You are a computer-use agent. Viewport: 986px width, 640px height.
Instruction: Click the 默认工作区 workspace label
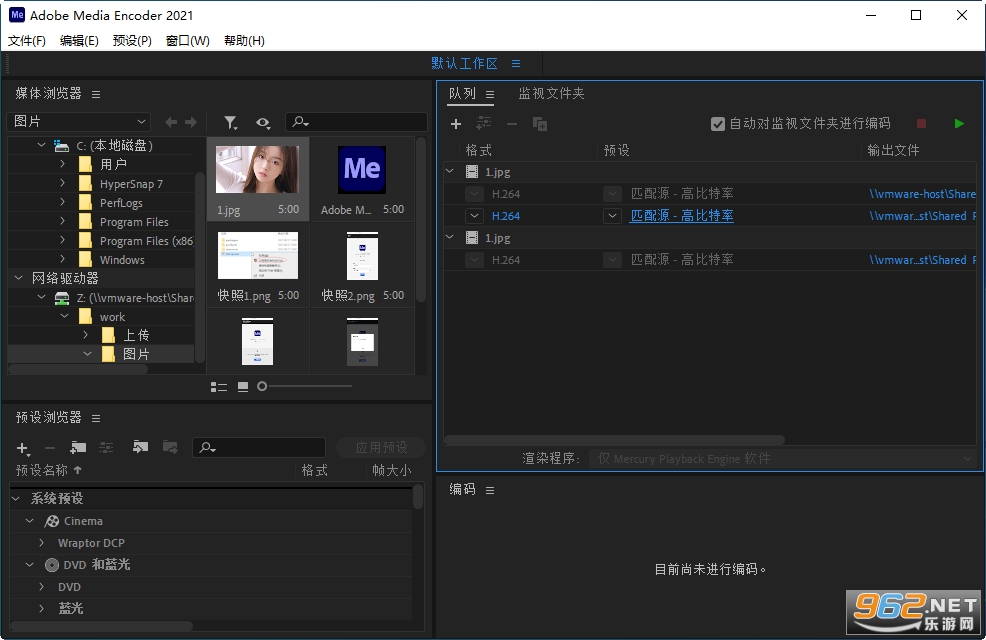click(465, 63)
